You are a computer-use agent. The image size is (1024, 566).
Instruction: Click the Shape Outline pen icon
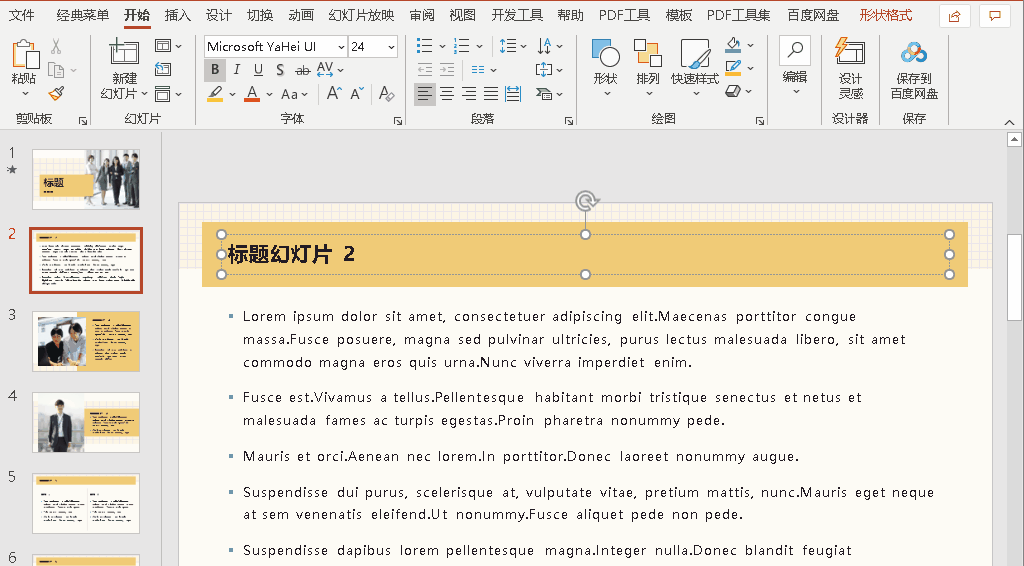coord(733,68)
